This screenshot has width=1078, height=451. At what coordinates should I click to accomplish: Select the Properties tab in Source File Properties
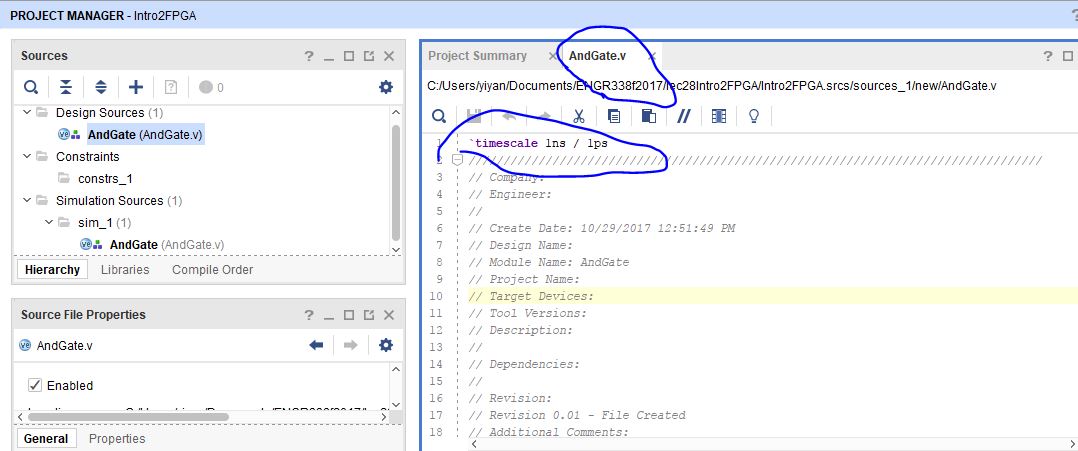pos(117,438)
